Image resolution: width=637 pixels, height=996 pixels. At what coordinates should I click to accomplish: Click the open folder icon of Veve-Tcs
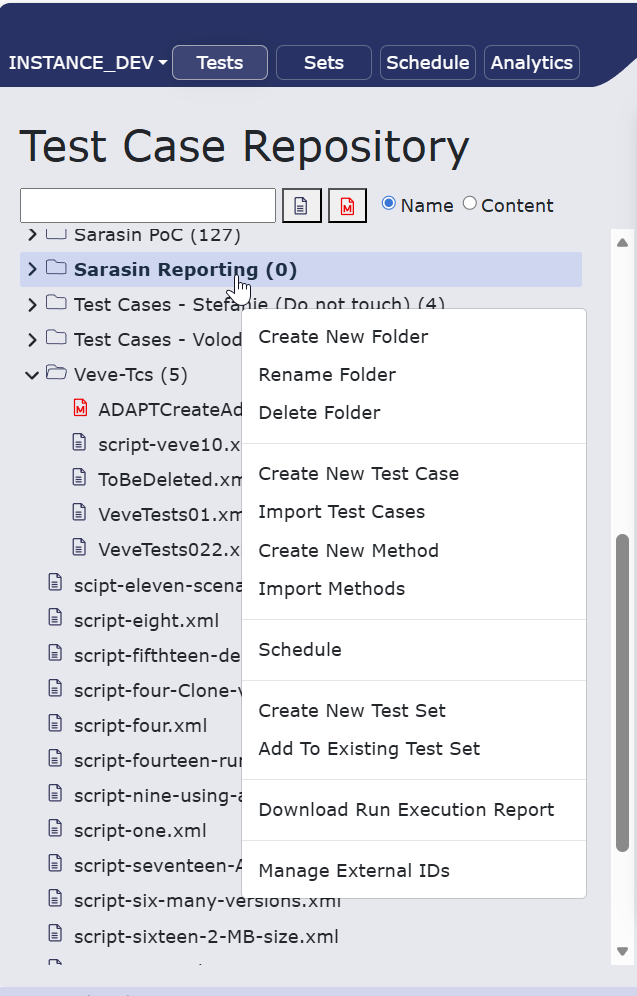coord(56,373)
